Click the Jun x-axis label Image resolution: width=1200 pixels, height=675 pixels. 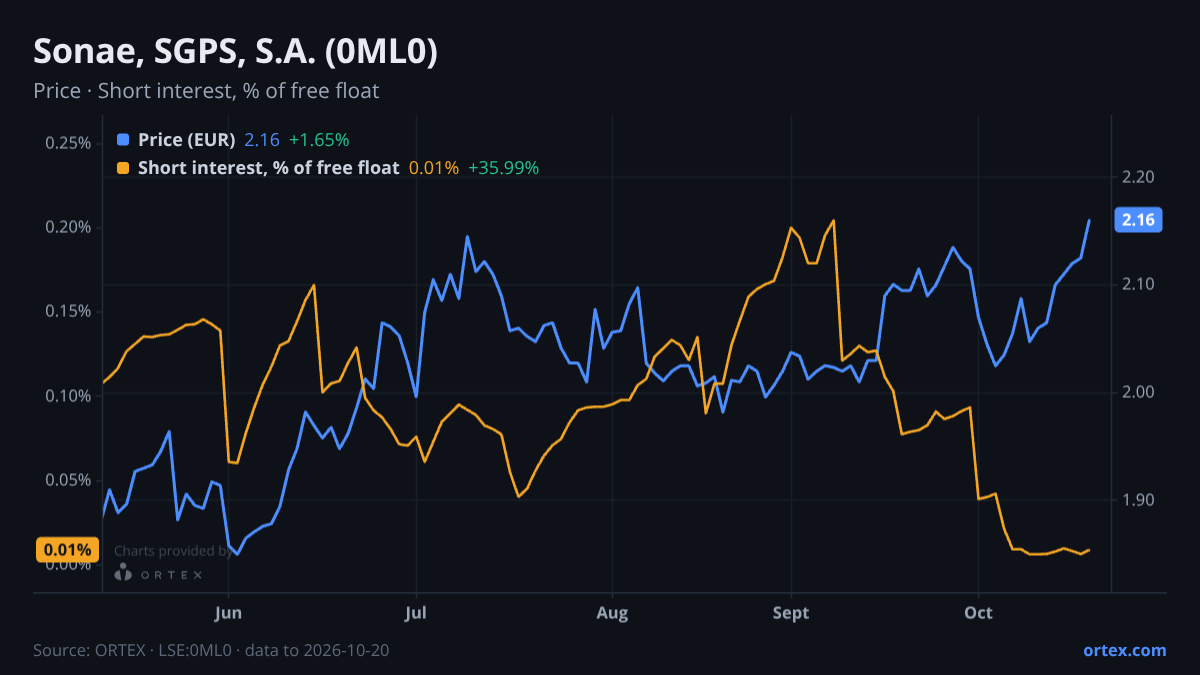tap(229, 612)
